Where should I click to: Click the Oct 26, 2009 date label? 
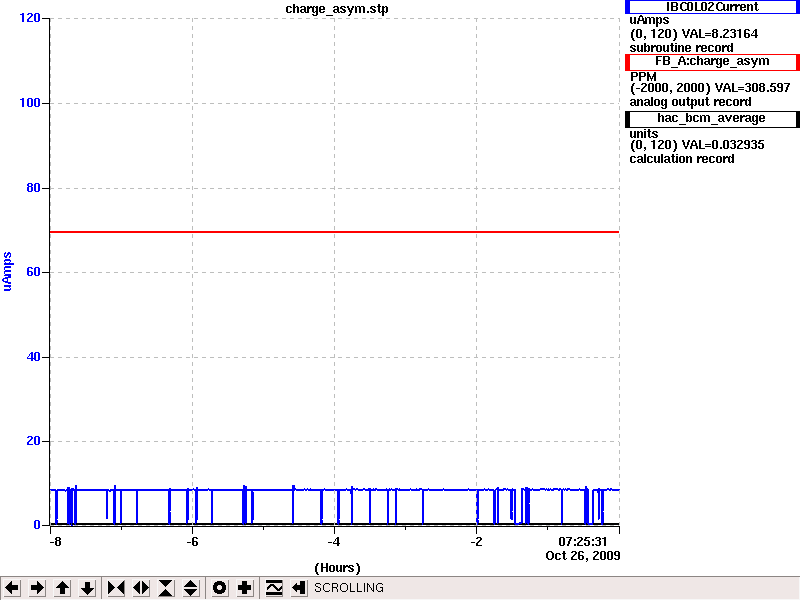[583, 556]
